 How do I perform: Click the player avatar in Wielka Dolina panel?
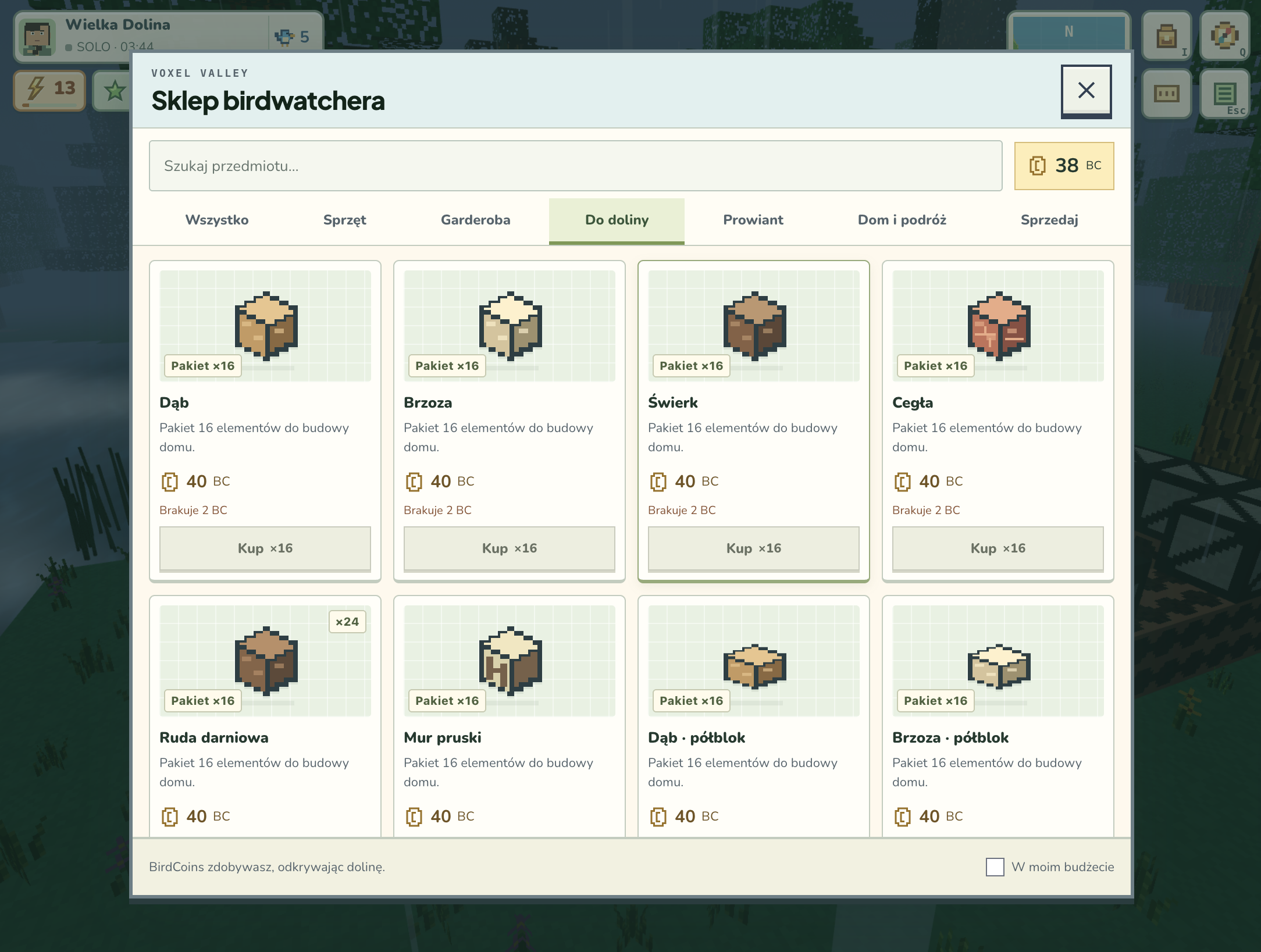[x=37, y=37]
